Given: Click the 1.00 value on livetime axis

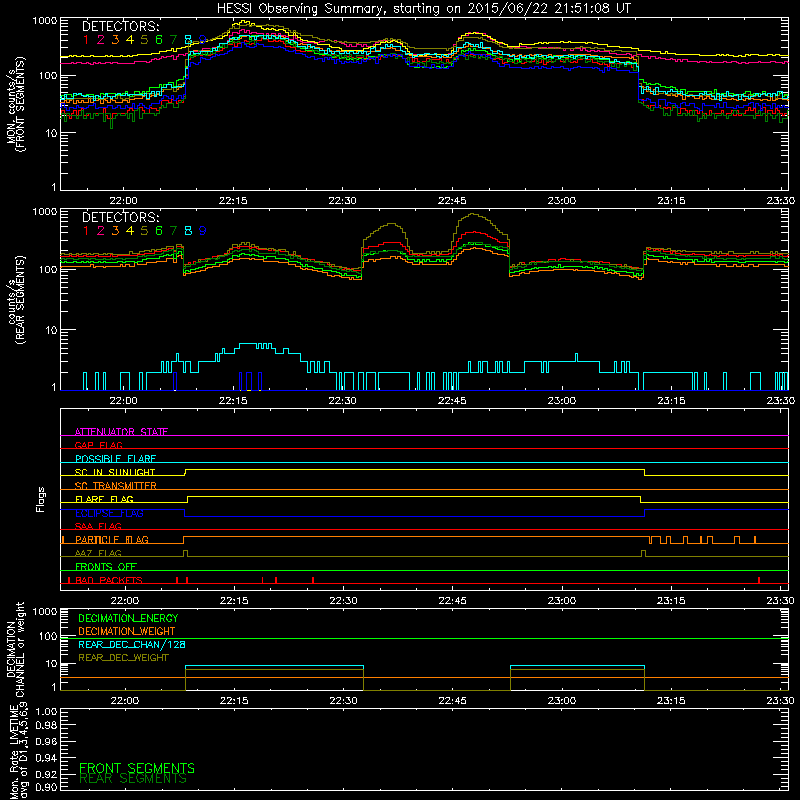Looking at the screenshot, I should (x=46, y=712).
